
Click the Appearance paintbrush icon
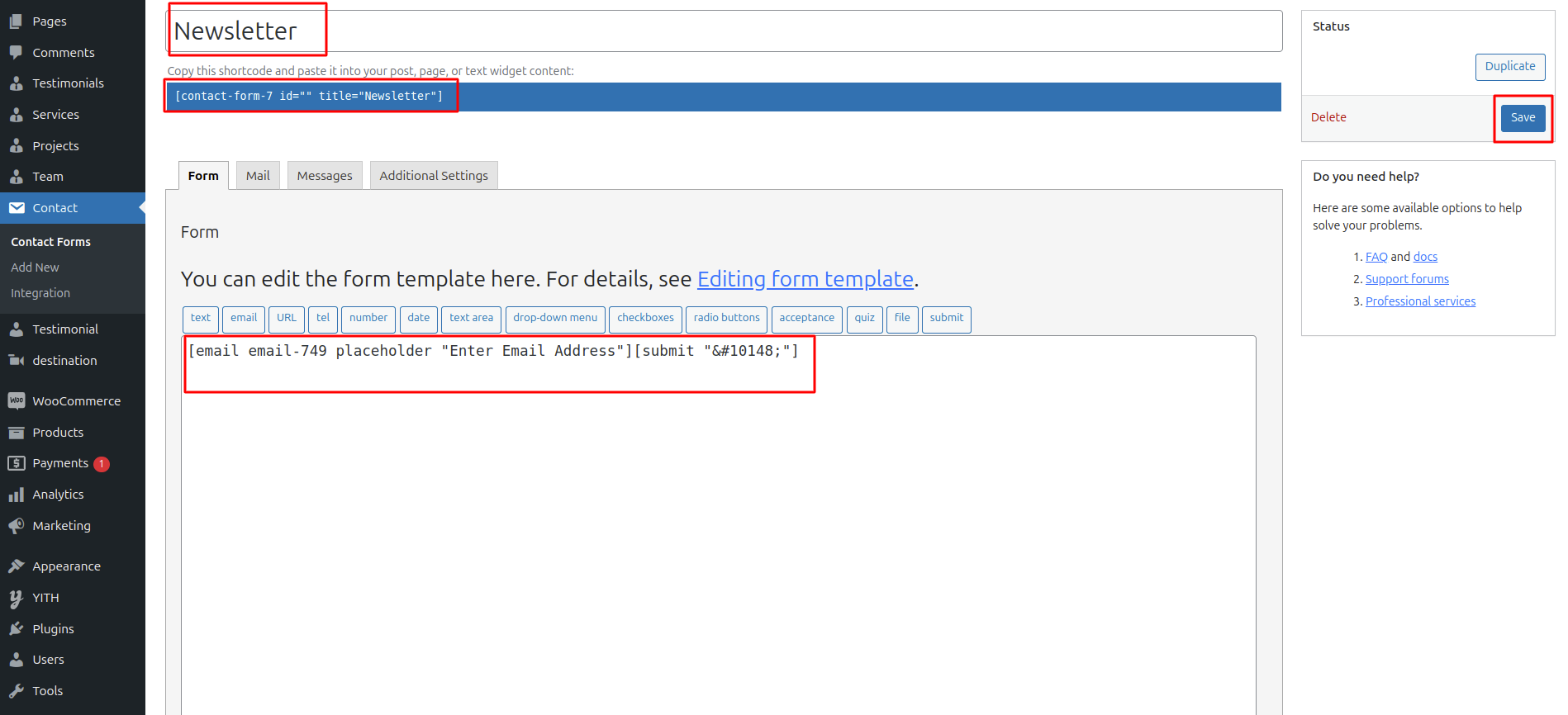(x=16, y=566)
